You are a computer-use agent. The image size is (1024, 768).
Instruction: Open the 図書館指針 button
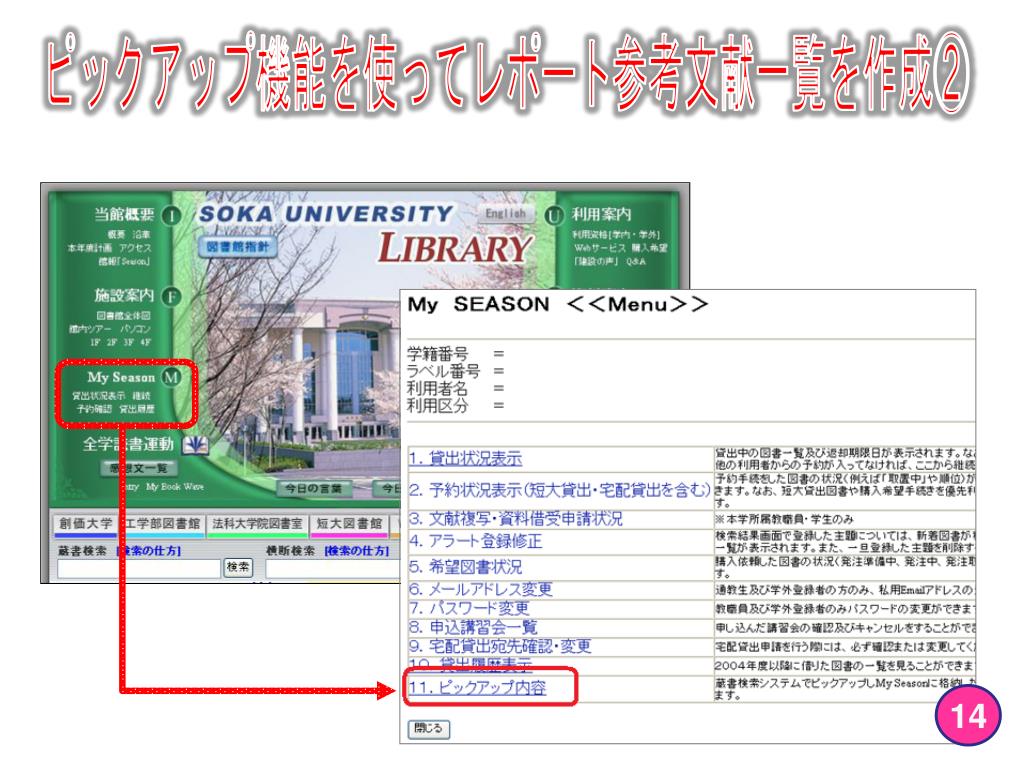pos(238,247)
